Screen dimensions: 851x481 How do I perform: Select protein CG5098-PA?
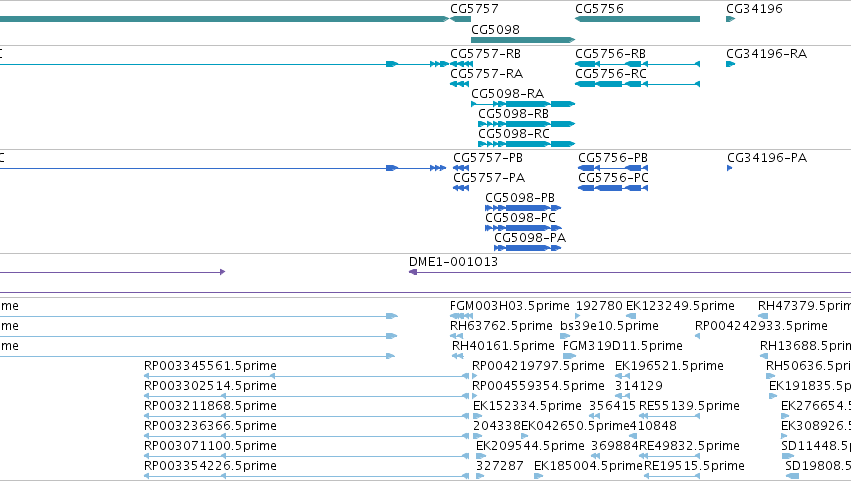[530, 238]
